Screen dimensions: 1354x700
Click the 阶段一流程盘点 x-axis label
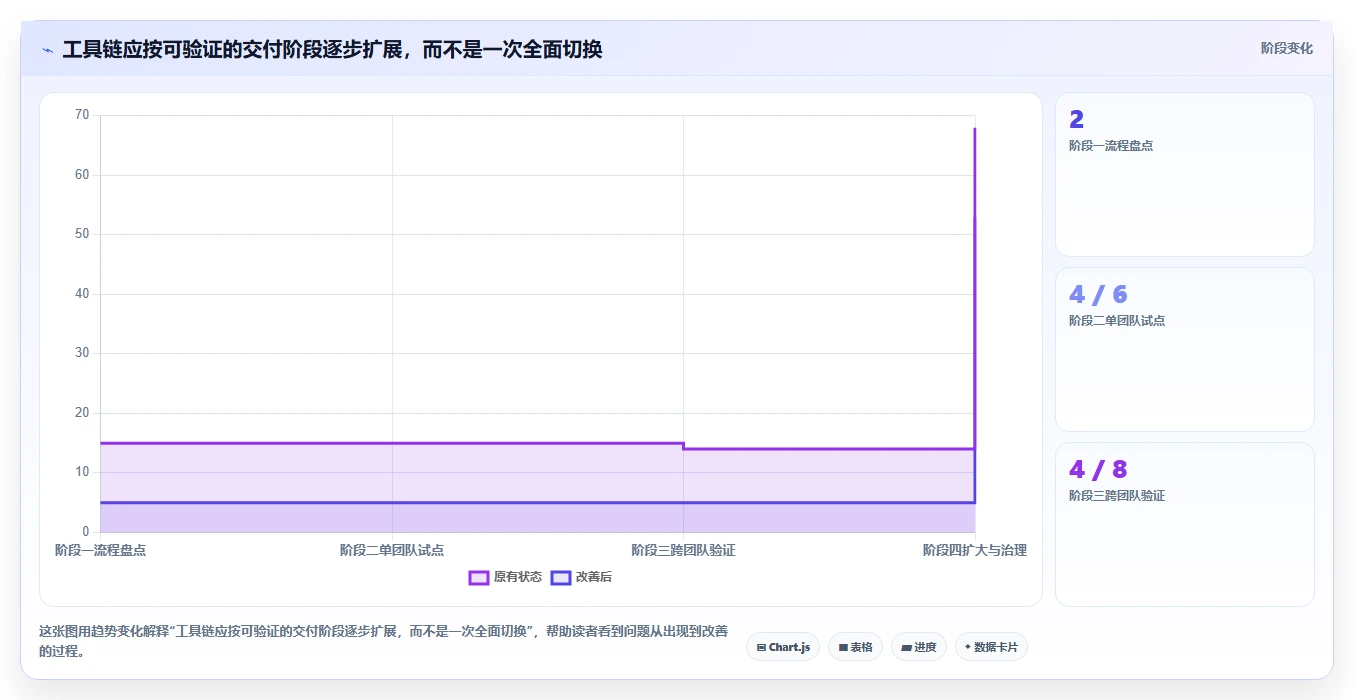pos(100,550)
